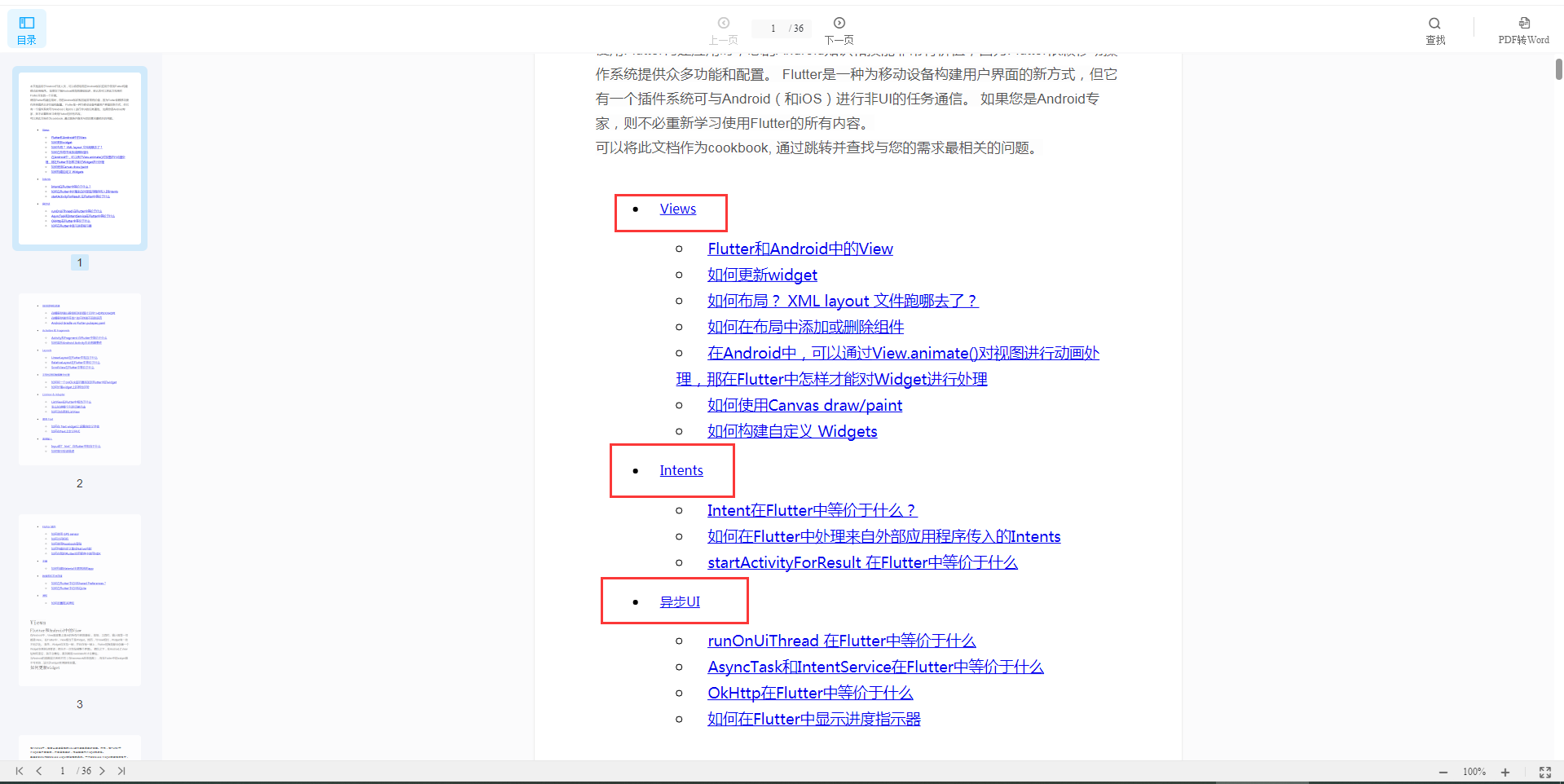Zoom out with the minus button

pos(1443,772)
